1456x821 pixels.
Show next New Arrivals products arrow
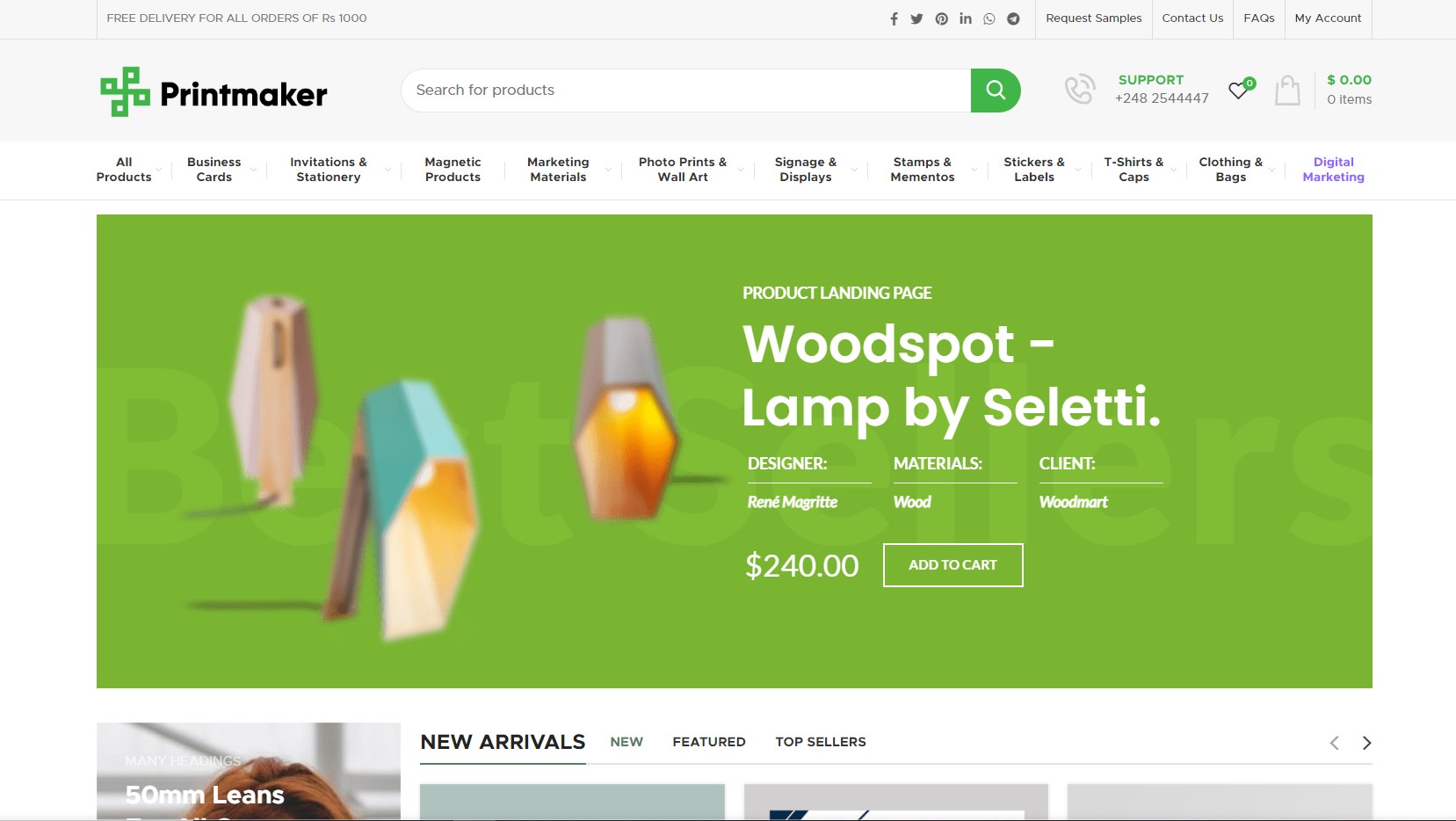click(1366, 743)
